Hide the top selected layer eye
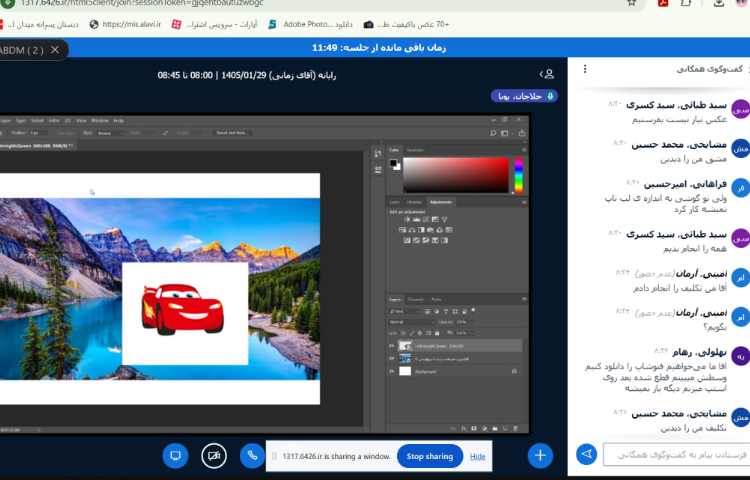The image size is (750, 480). pyautogui.click(x=391, y=346)
